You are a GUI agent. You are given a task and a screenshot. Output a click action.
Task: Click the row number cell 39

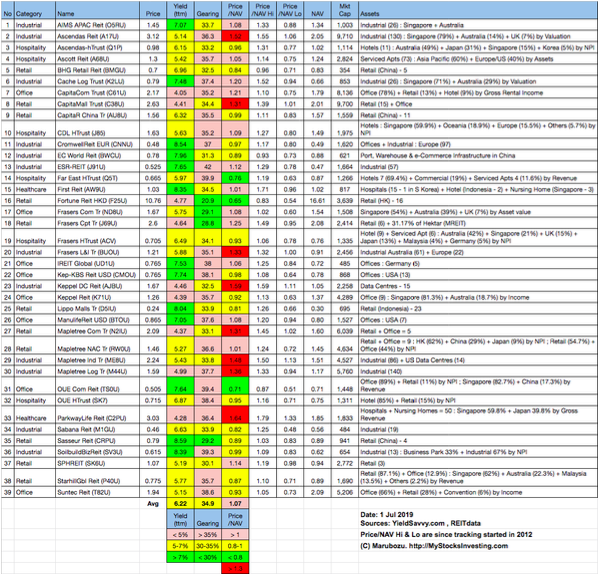click(8, 492)
